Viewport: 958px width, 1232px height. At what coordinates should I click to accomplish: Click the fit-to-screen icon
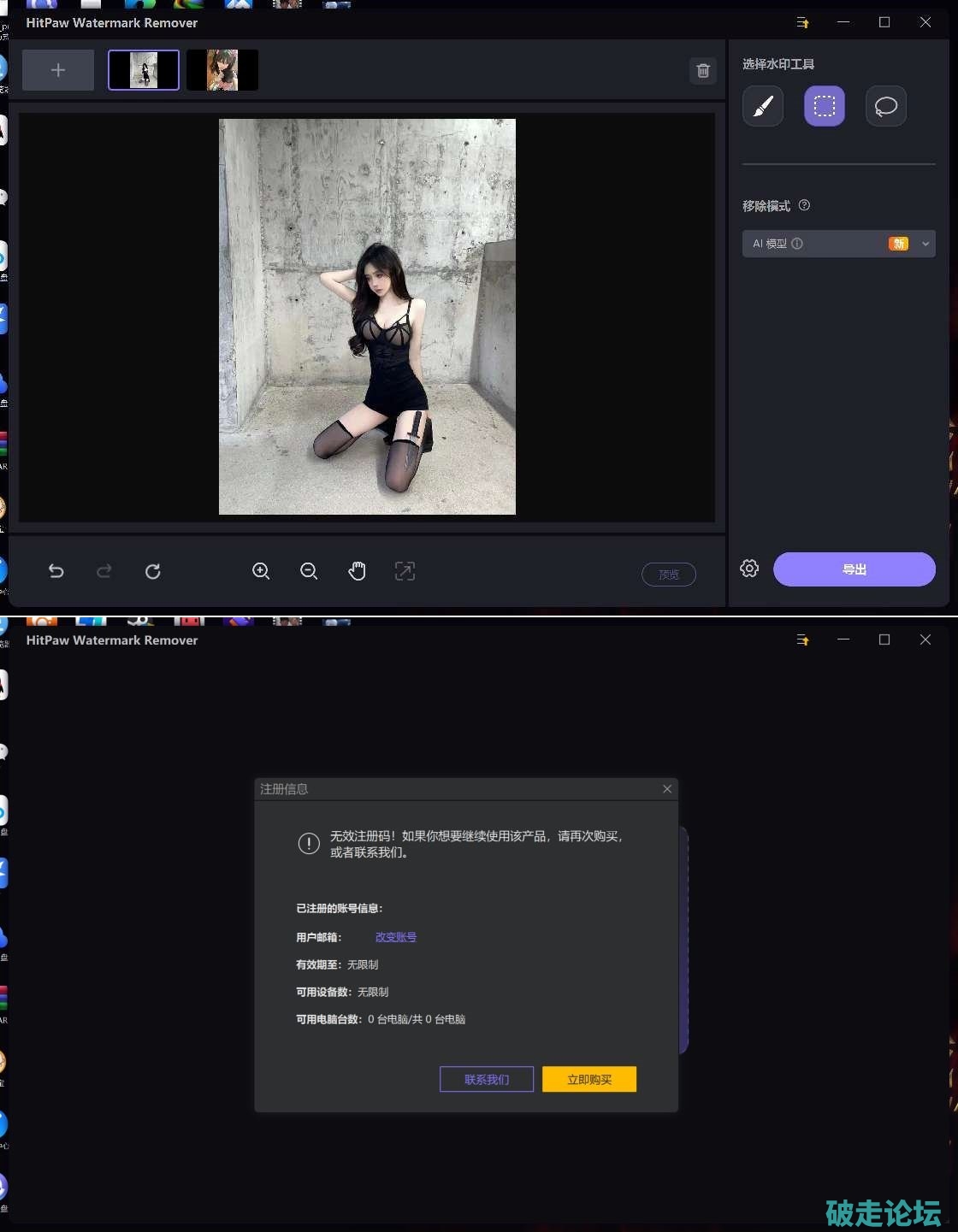[405, 571]
